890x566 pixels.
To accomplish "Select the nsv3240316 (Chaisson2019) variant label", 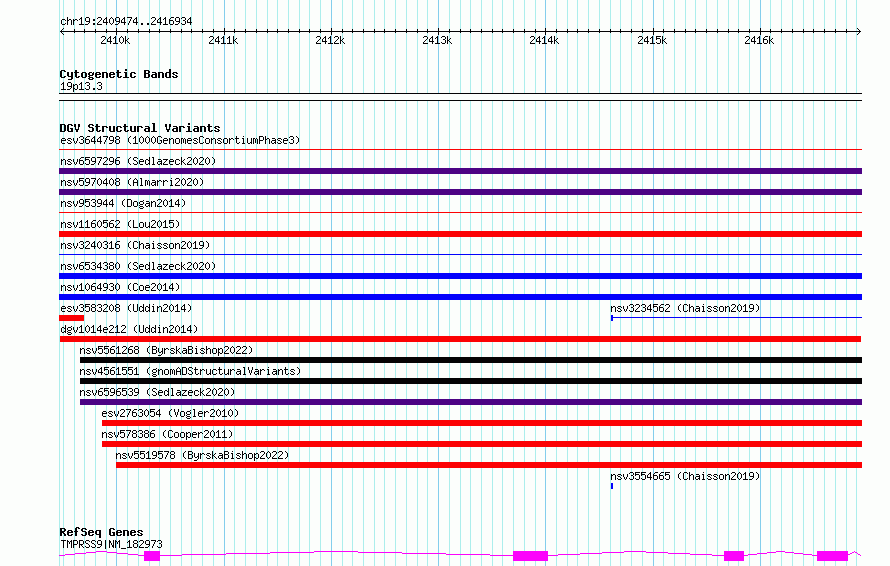I will tap(135, 245).
